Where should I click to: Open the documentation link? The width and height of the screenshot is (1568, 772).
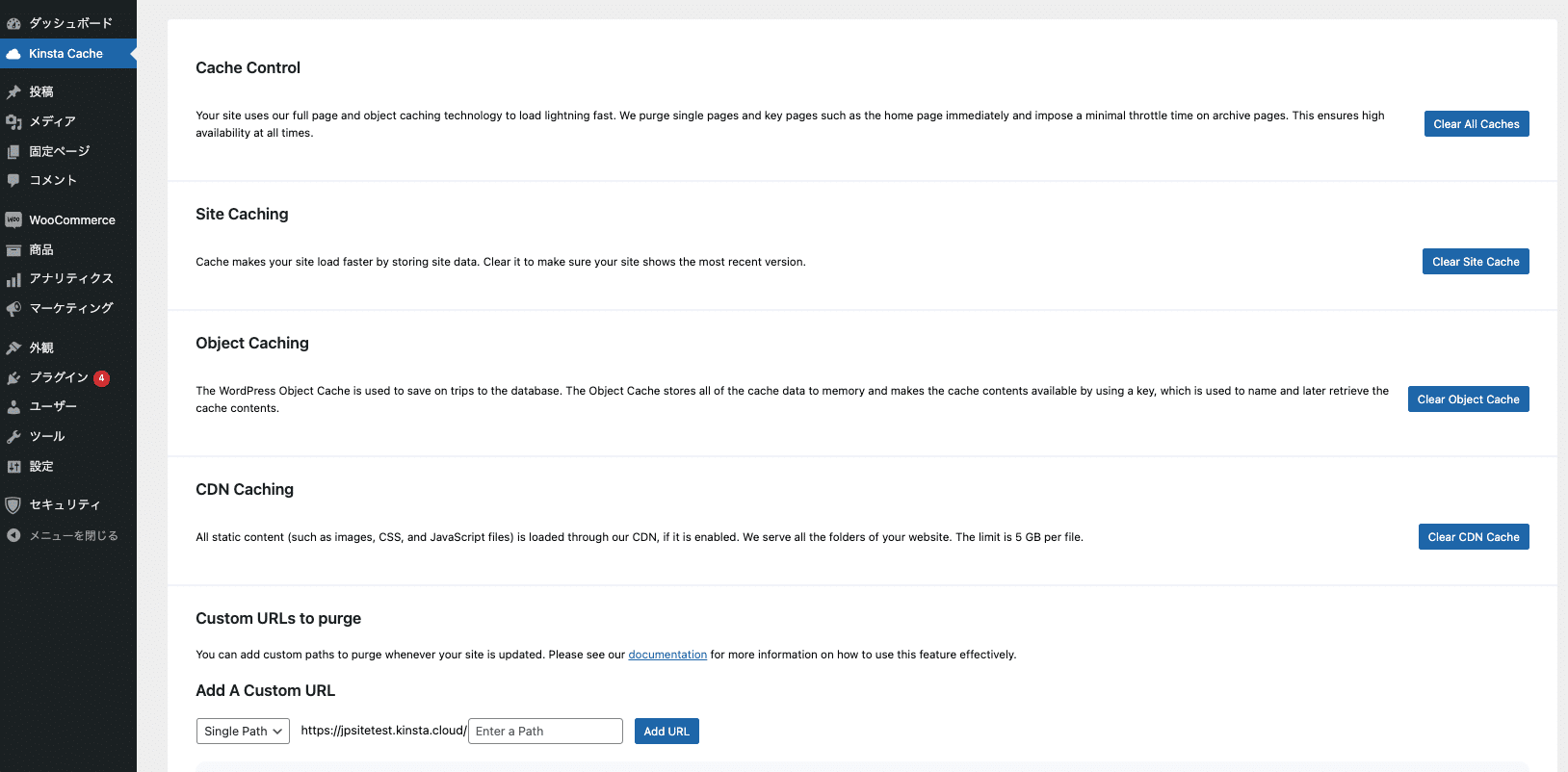[x=667, y=655]
